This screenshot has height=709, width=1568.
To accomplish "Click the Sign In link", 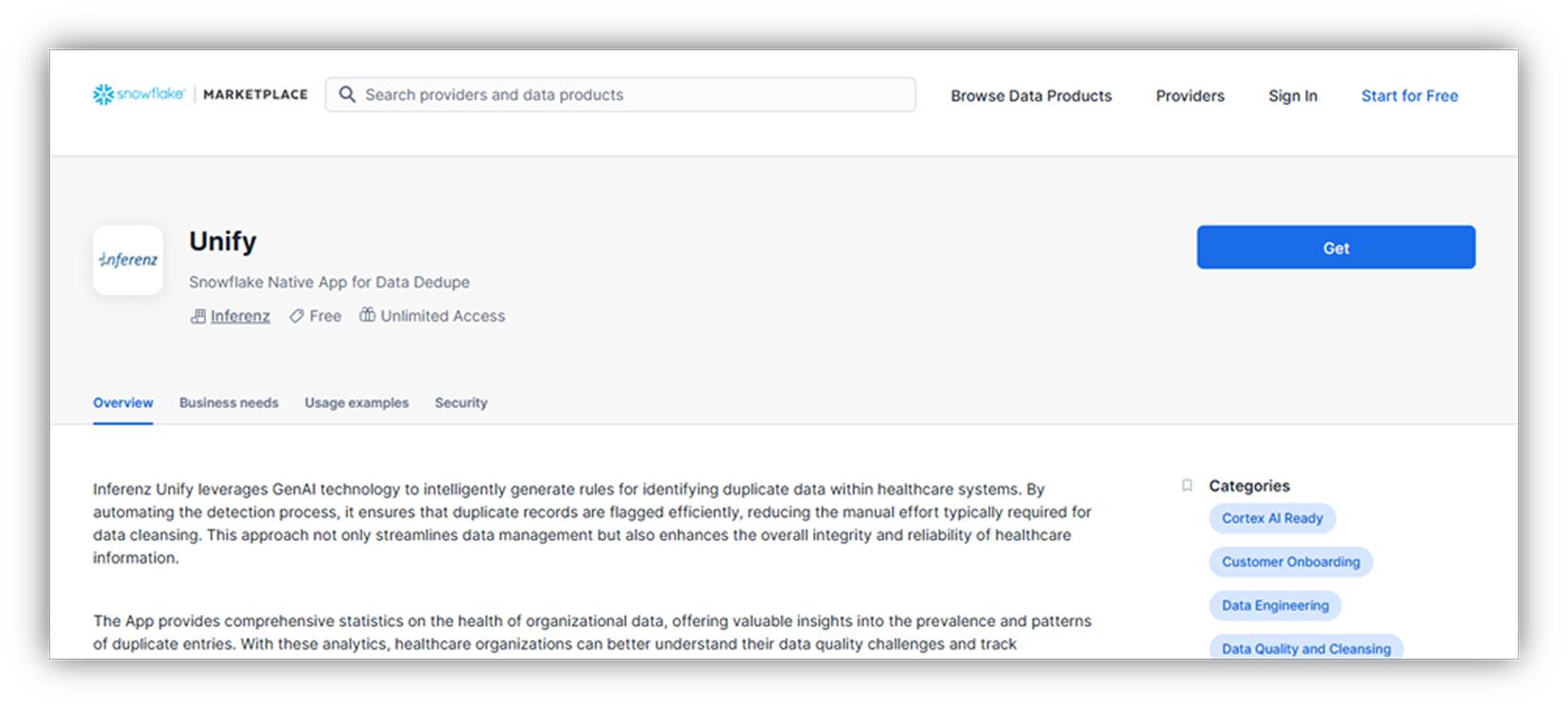I will (1293, 95).
